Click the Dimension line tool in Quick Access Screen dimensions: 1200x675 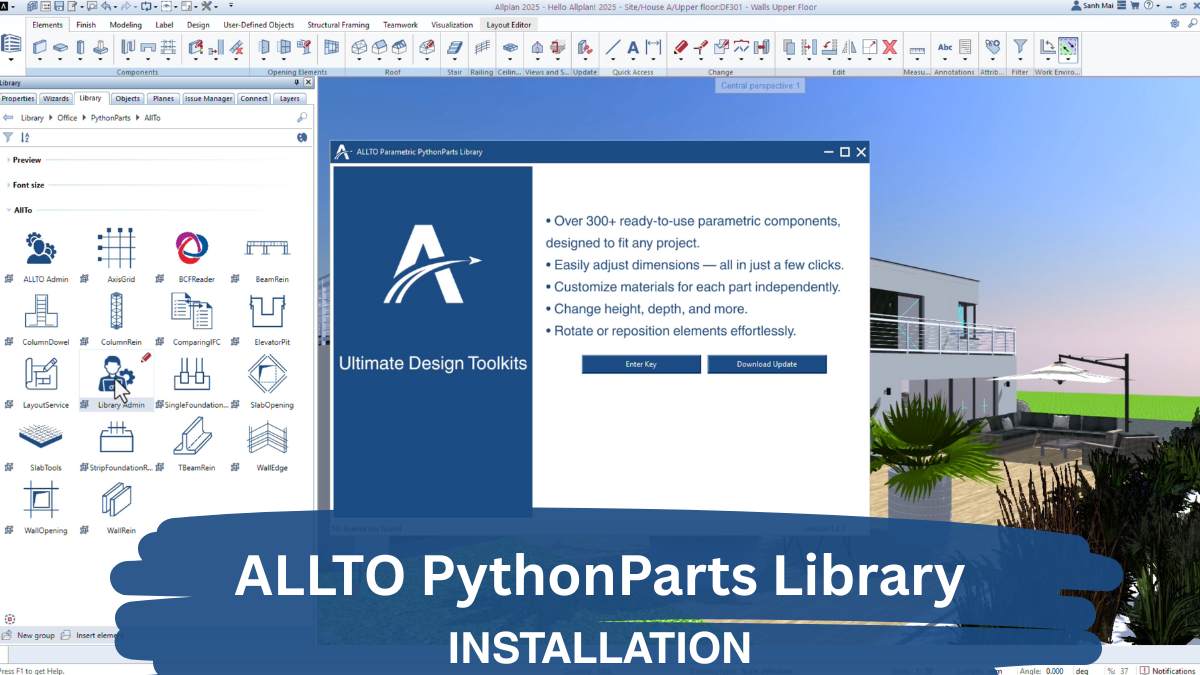tap(653, 46)
